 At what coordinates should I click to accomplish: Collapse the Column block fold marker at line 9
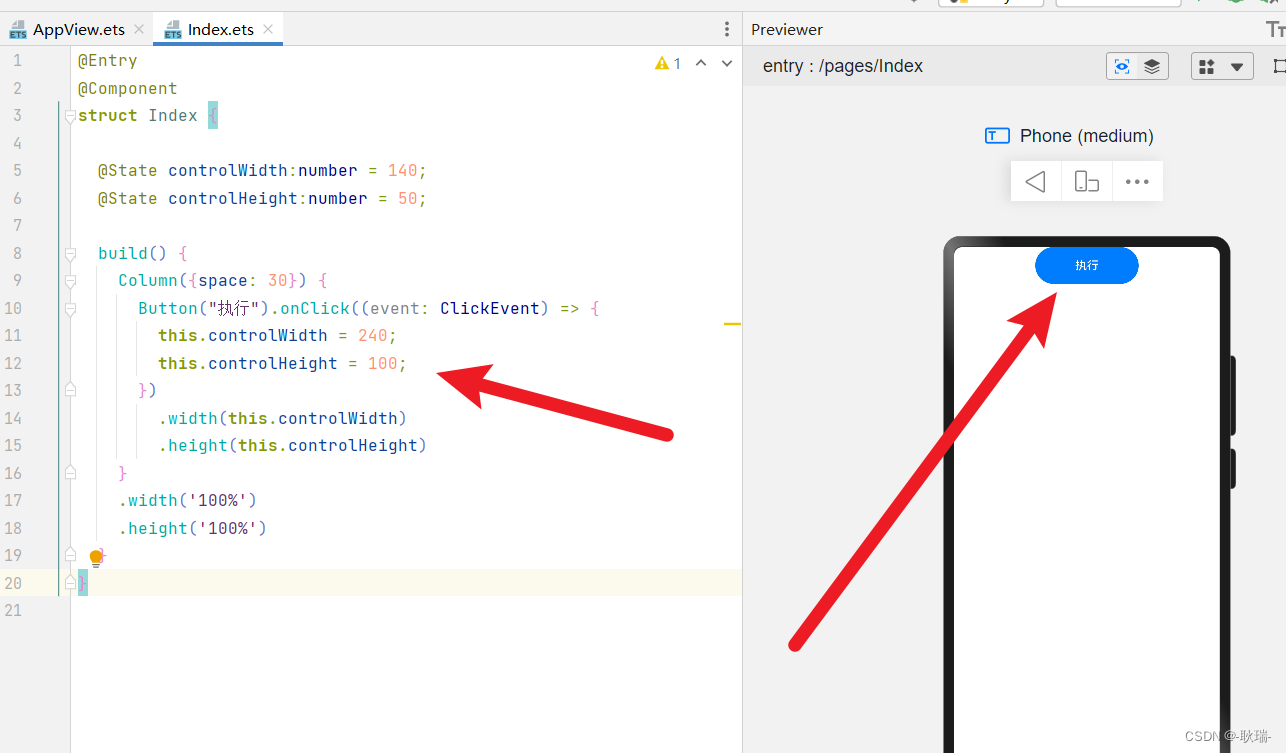[70, 281]
